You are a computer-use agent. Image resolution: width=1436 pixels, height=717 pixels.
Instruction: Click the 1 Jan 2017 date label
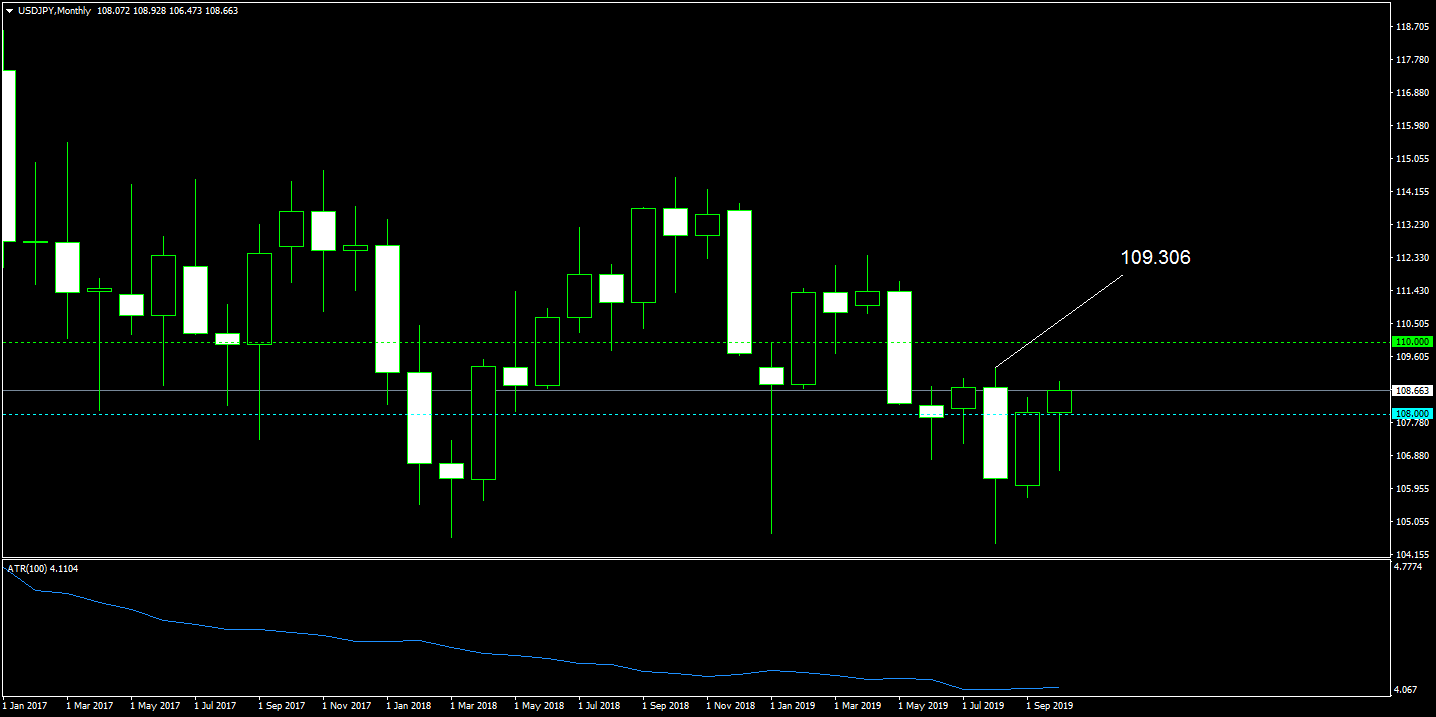(26, 706)
